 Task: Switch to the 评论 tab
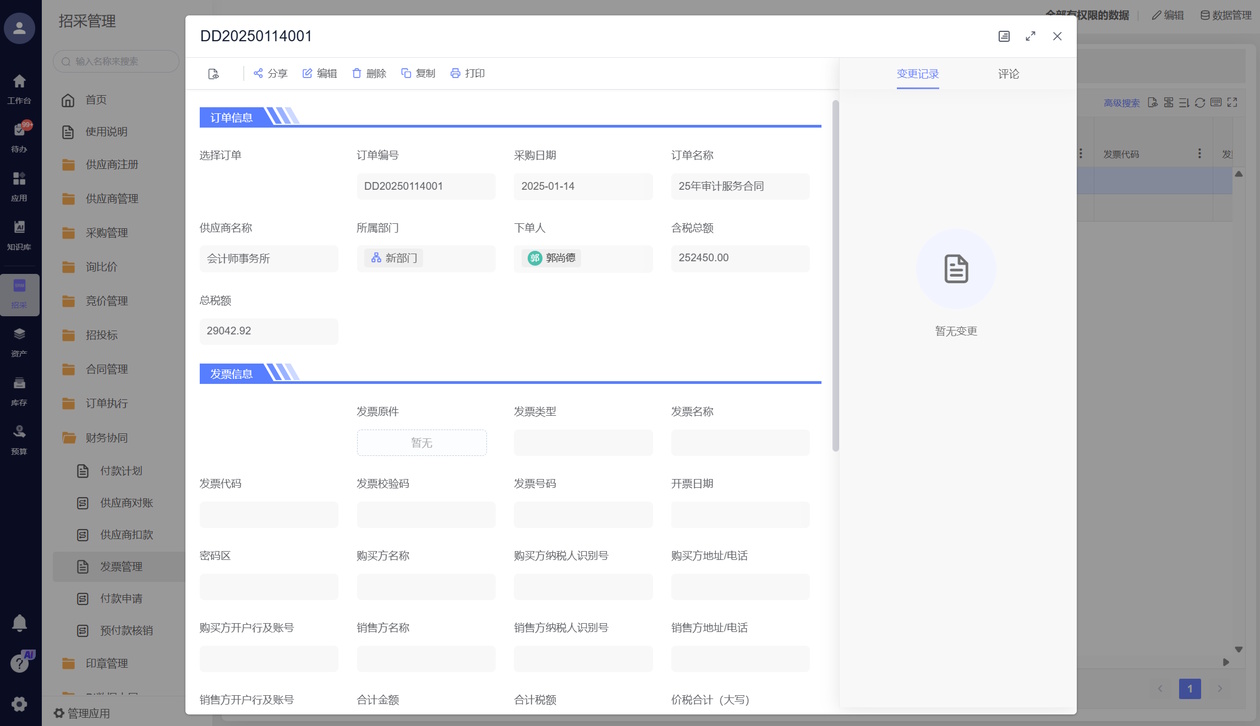(x=1008, y=74)
